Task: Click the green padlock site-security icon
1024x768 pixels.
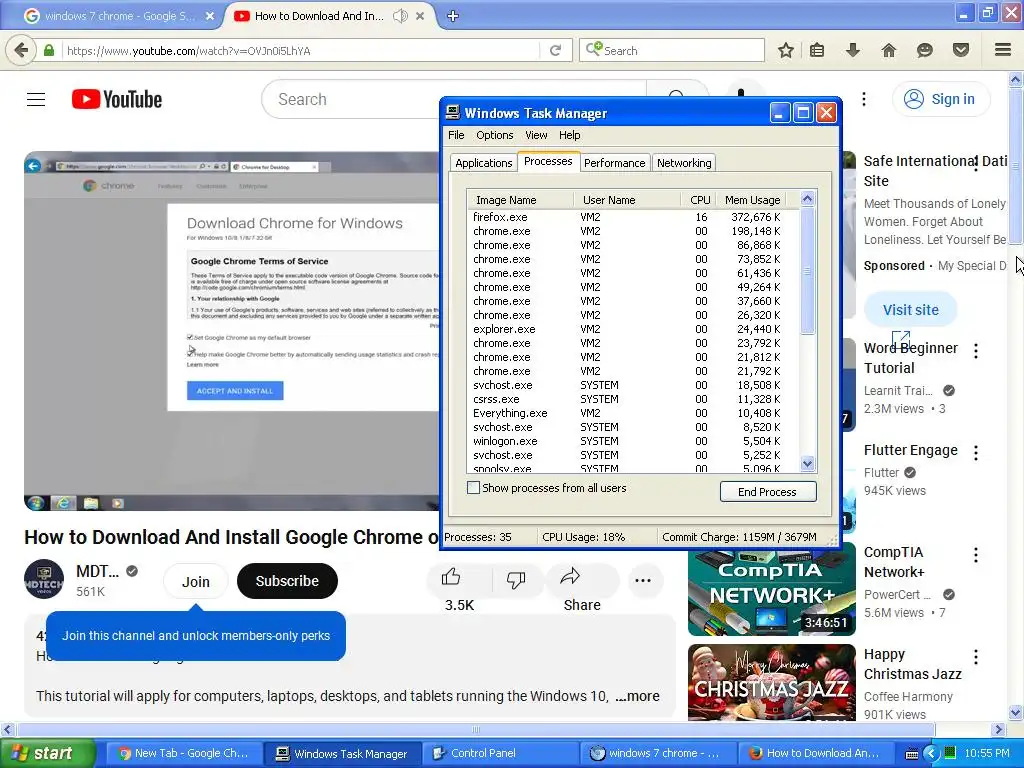Action: 49,50
